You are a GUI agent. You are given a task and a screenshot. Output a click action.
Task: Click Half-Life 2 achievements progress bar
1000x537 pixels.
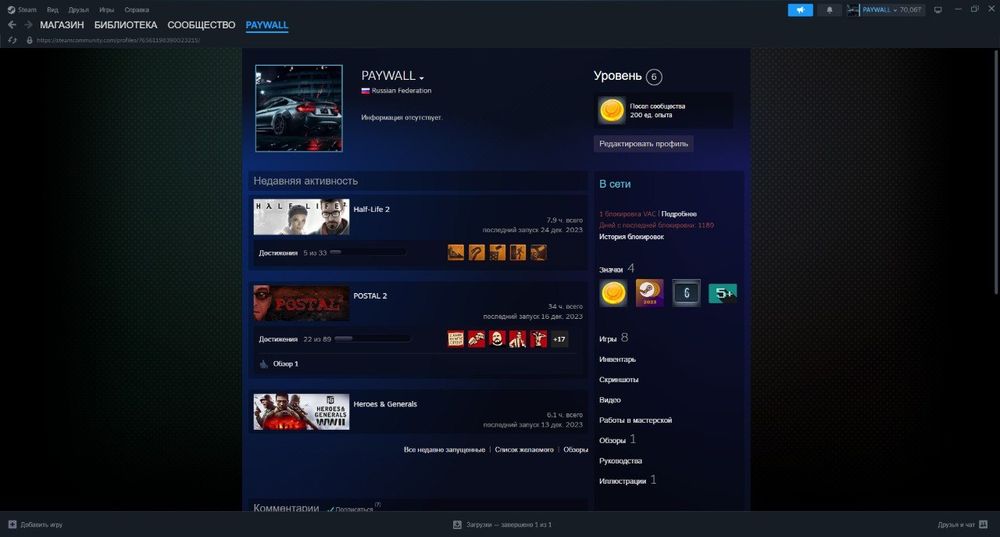tap(368, 253)
